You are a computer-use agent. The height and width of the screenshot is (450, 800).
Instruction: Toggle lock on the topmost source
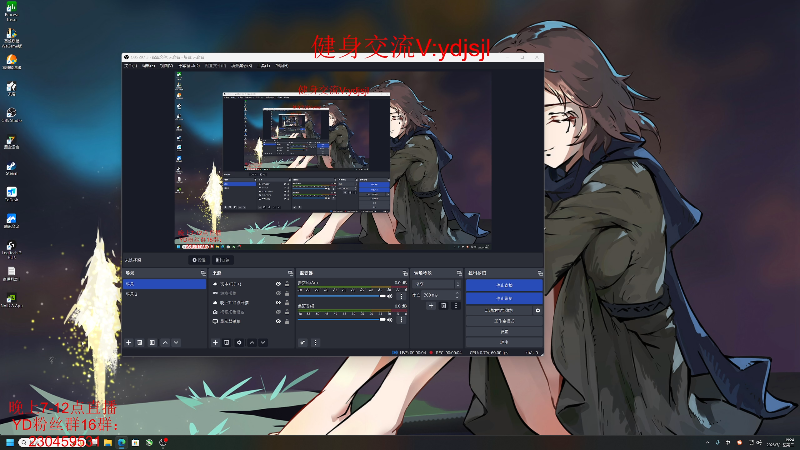287,284
